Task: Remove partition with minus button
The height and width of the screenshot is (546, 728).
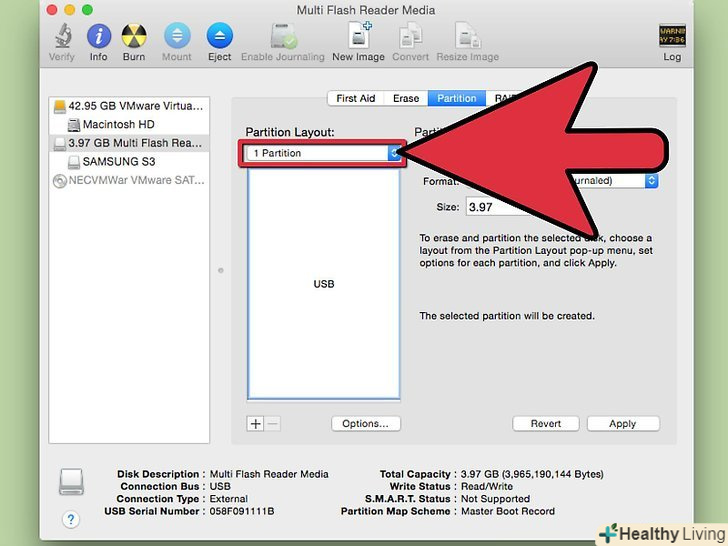Action: [x=273, y=423]
